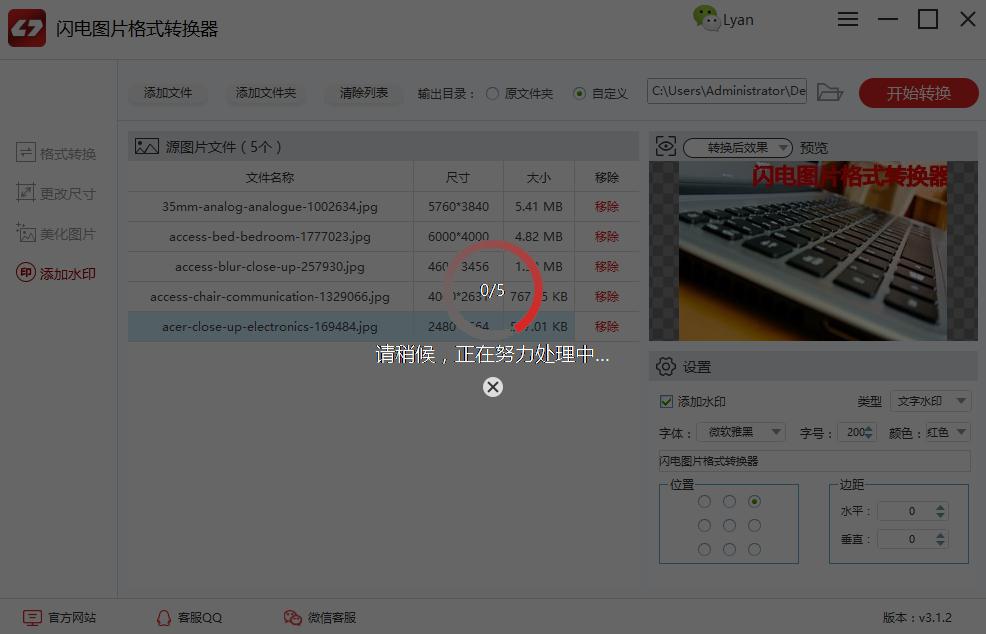Click the 文件名称 column header
Image resolution: width=986 pixels, height=634 pixels.
pos(270,177)
